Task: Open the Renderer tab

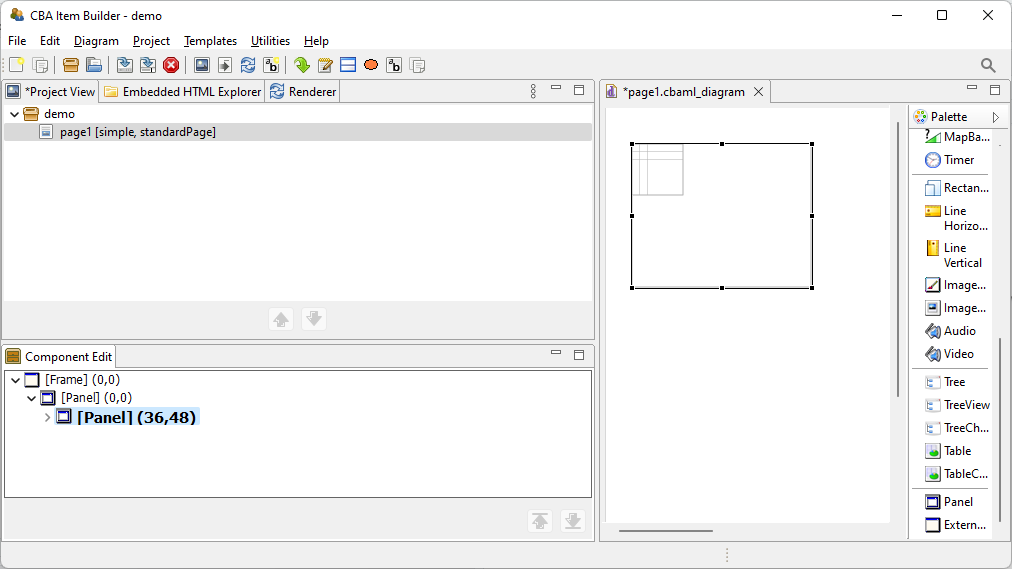Action: (304, 92)
